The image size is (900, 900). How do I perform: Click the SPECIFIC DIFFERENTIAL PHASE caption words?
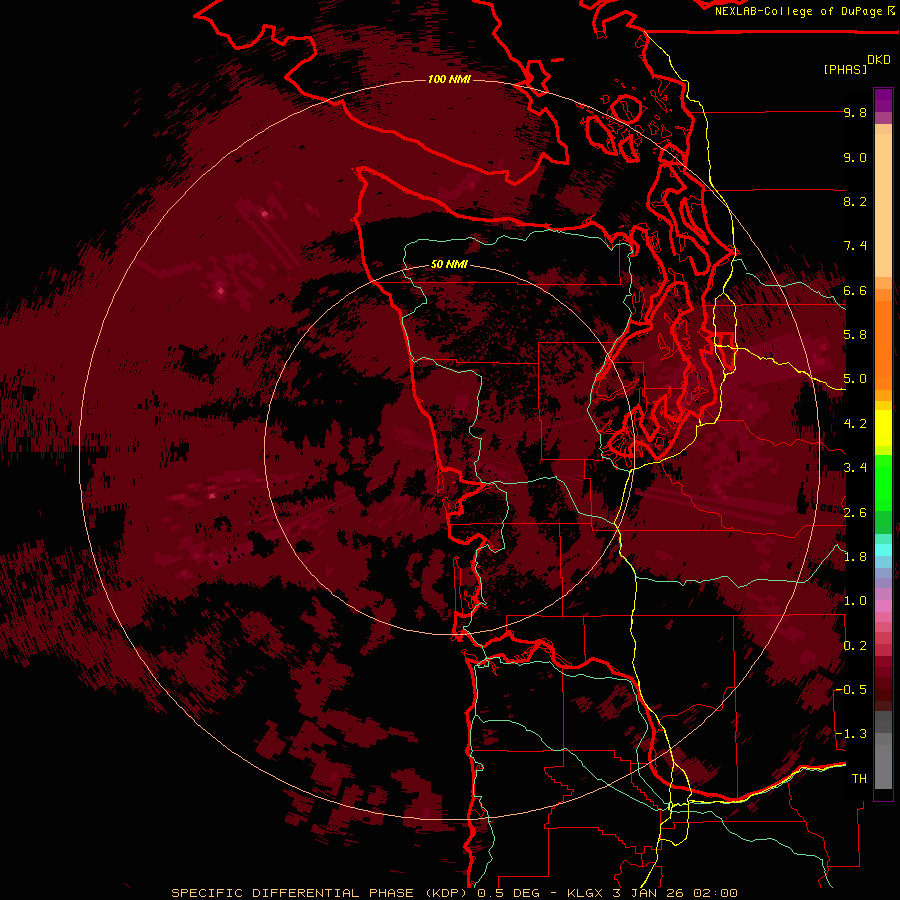click(292, 893)
